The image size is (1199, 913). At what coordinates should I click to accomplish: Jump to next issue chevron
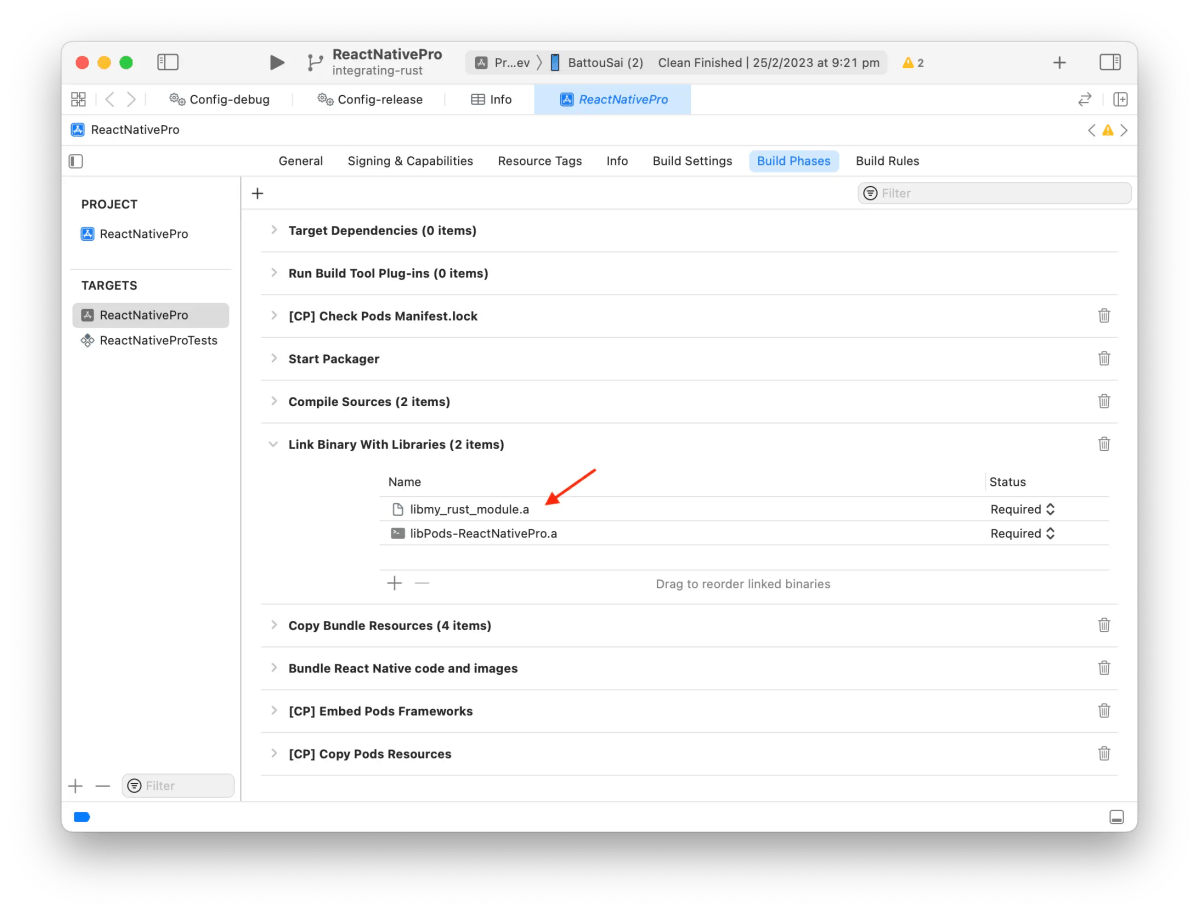1124,130
